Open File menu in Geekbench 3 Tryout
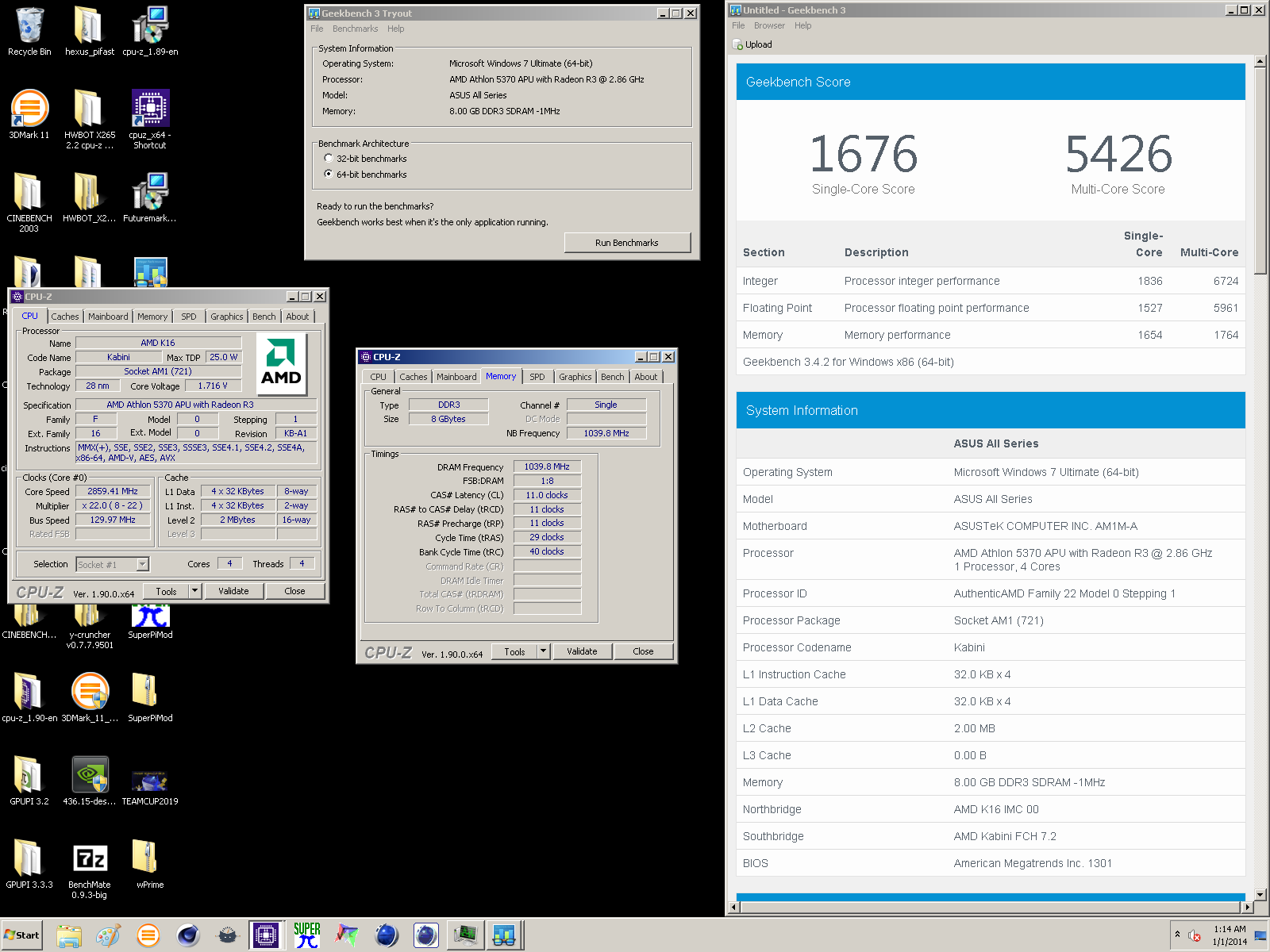The height and width of the screenshot is (952, 1270). (317, 29)
